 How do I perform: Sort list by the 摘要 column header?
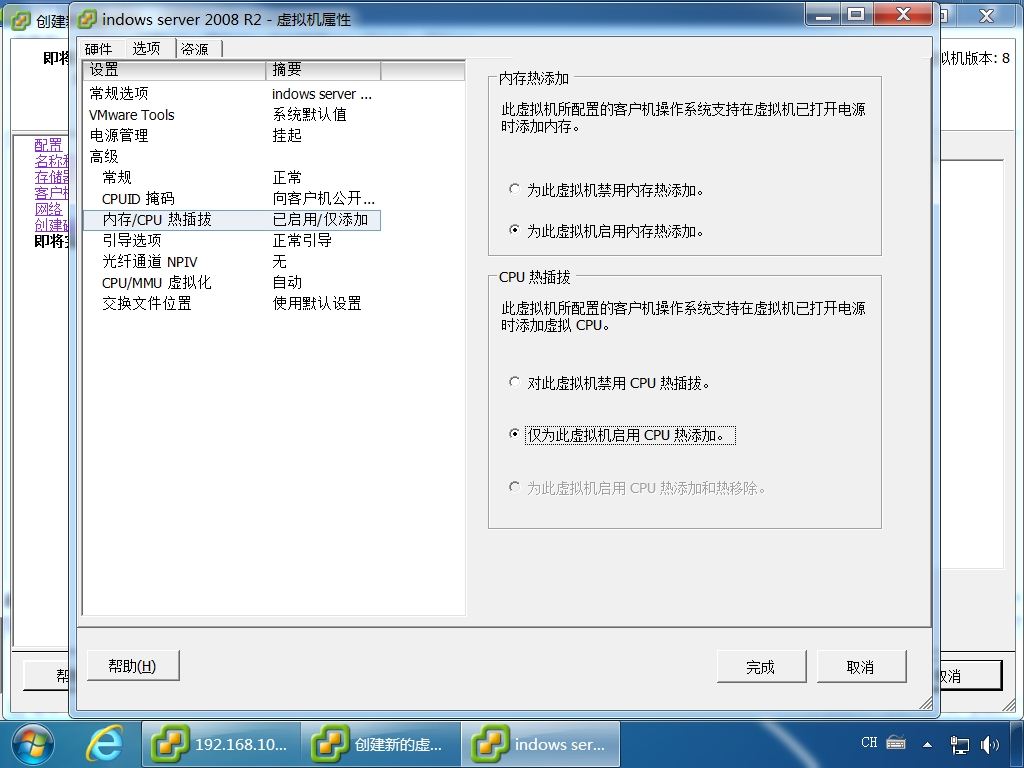pos(323,70)
